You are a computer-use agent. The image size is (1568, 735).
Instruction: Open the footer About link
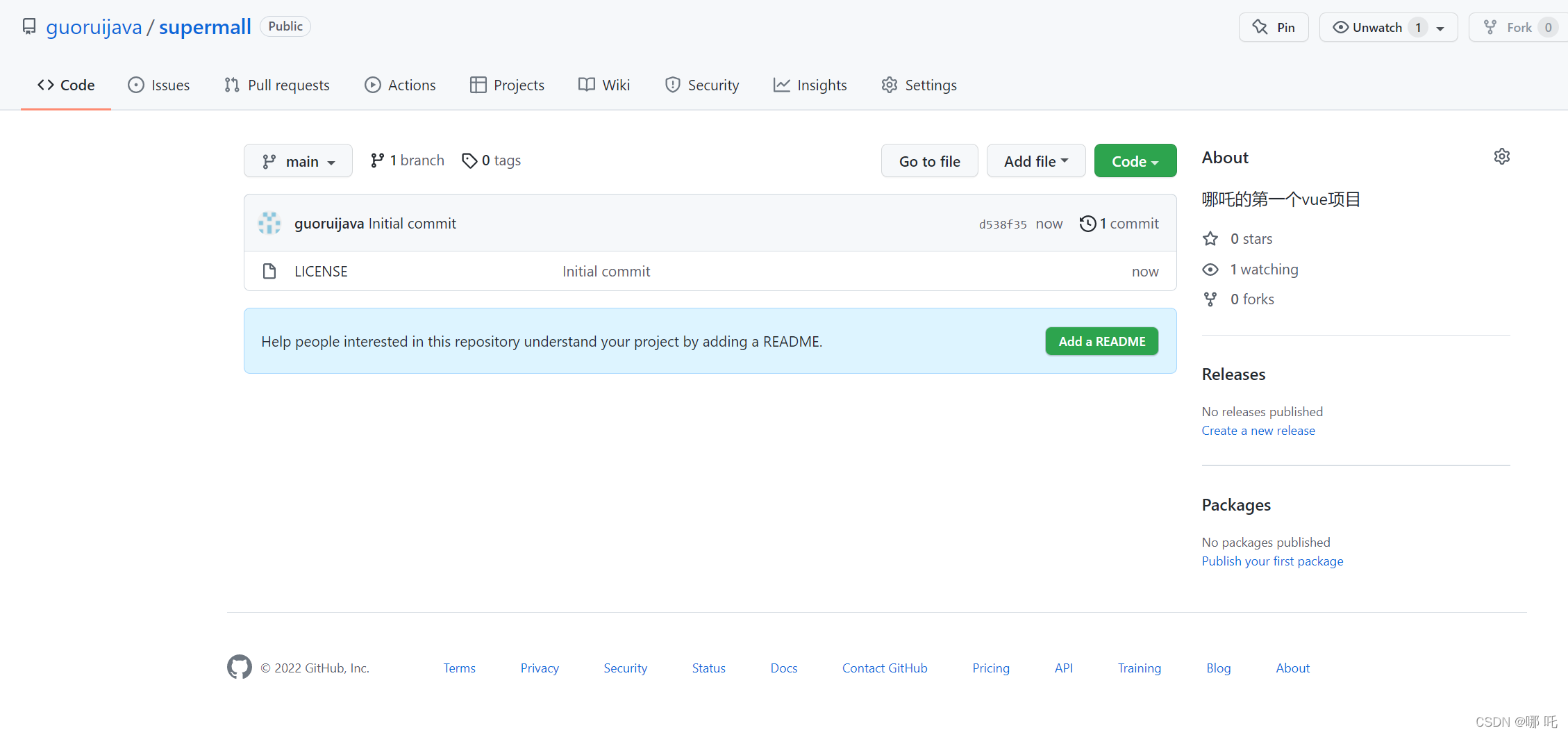(x=1292, y=668)
